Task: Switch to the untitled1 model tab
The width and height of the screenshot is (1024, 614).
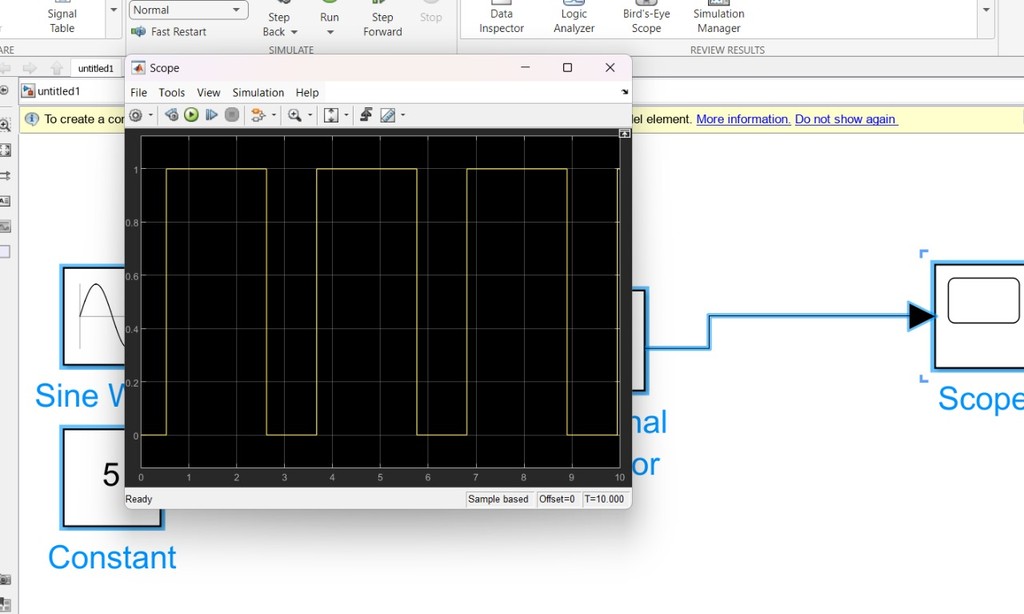Action: pos(96,68)
